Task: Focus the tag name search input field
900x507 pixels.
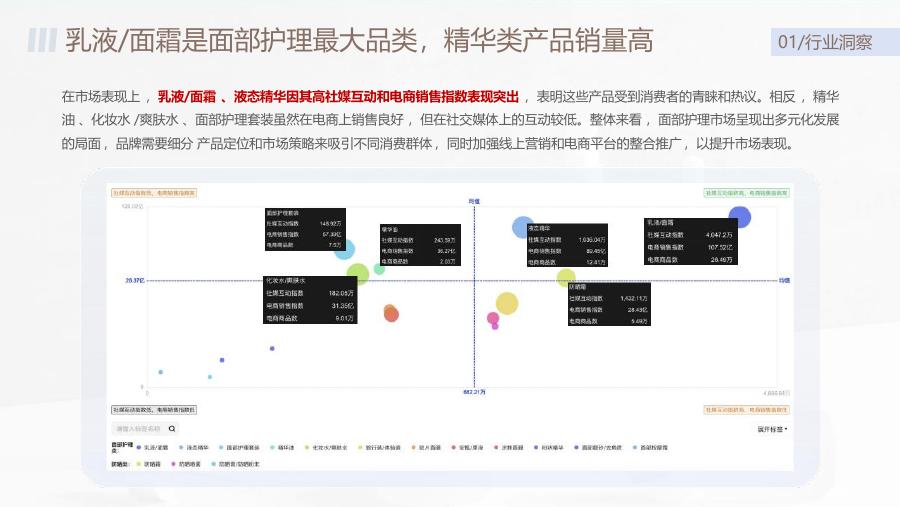Action: (x=139, y=429)
